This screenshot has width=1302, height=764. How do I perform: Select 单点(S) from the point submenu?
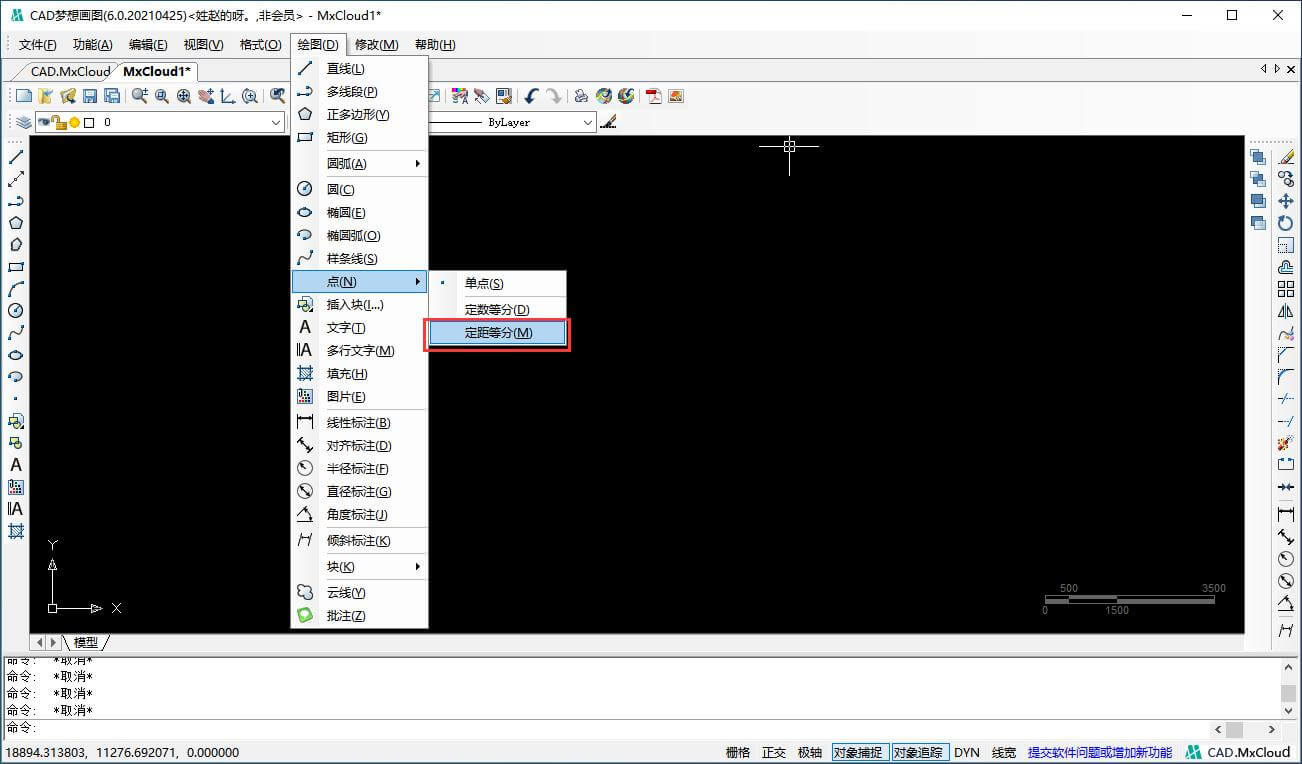(498, 284)
